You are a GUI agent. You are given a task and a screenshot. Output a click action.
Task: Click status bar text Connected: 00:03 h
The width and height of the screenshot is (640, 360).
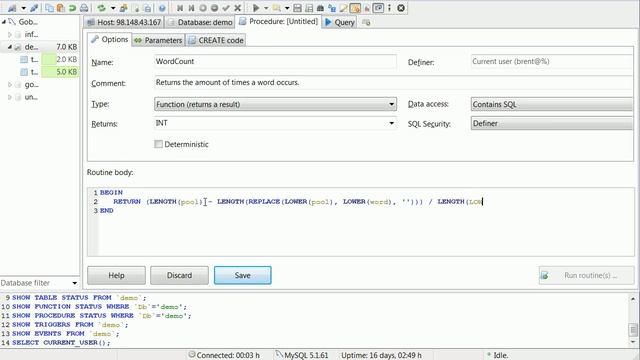click(x=228, y=355)
